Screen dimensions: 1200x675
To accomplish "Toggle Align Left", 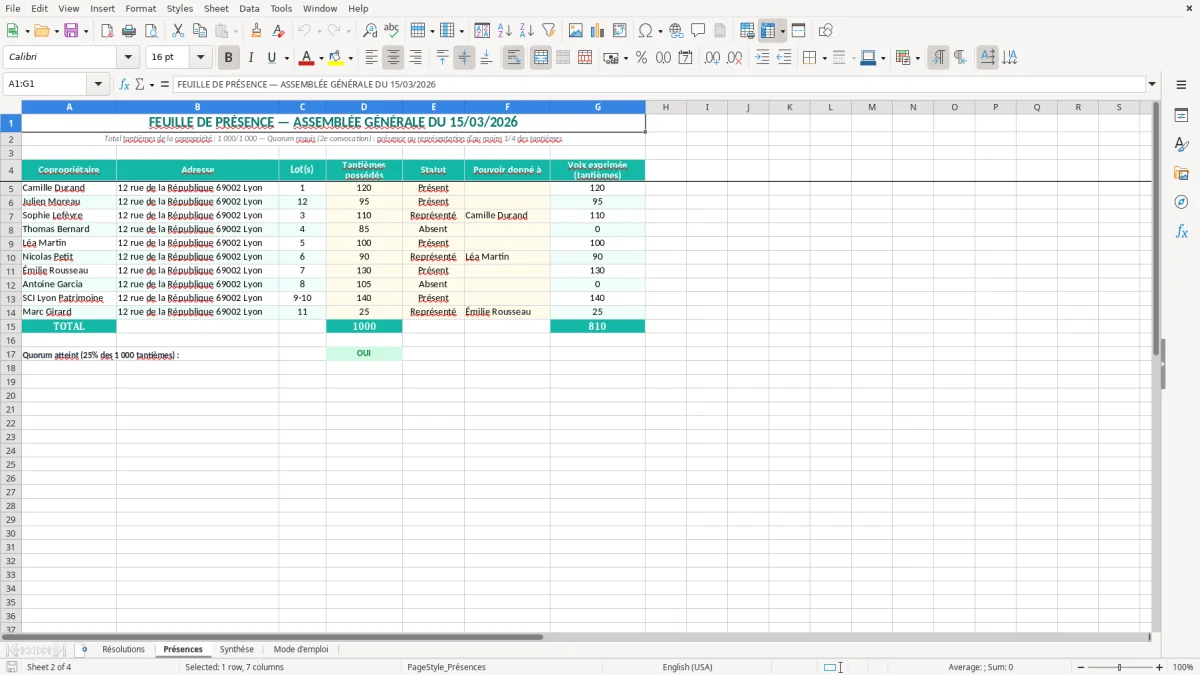I will pos(371,58).
